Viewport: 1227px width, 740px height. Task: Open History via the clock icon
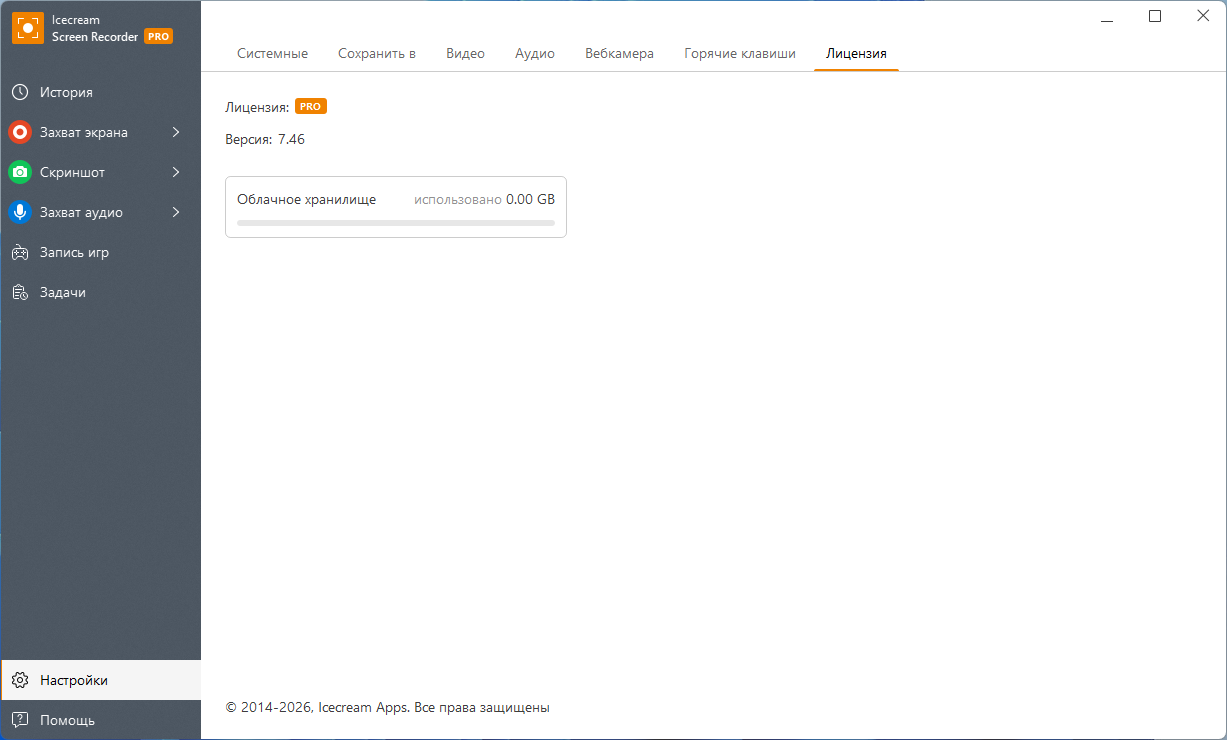pos(20,92)
